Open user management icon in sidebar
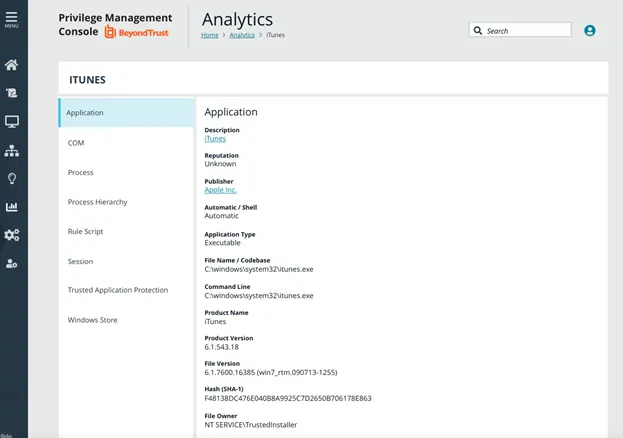Image resolution: width=623 pixels, height=438 pixels. pyautogui.click(x=12, y=264)
